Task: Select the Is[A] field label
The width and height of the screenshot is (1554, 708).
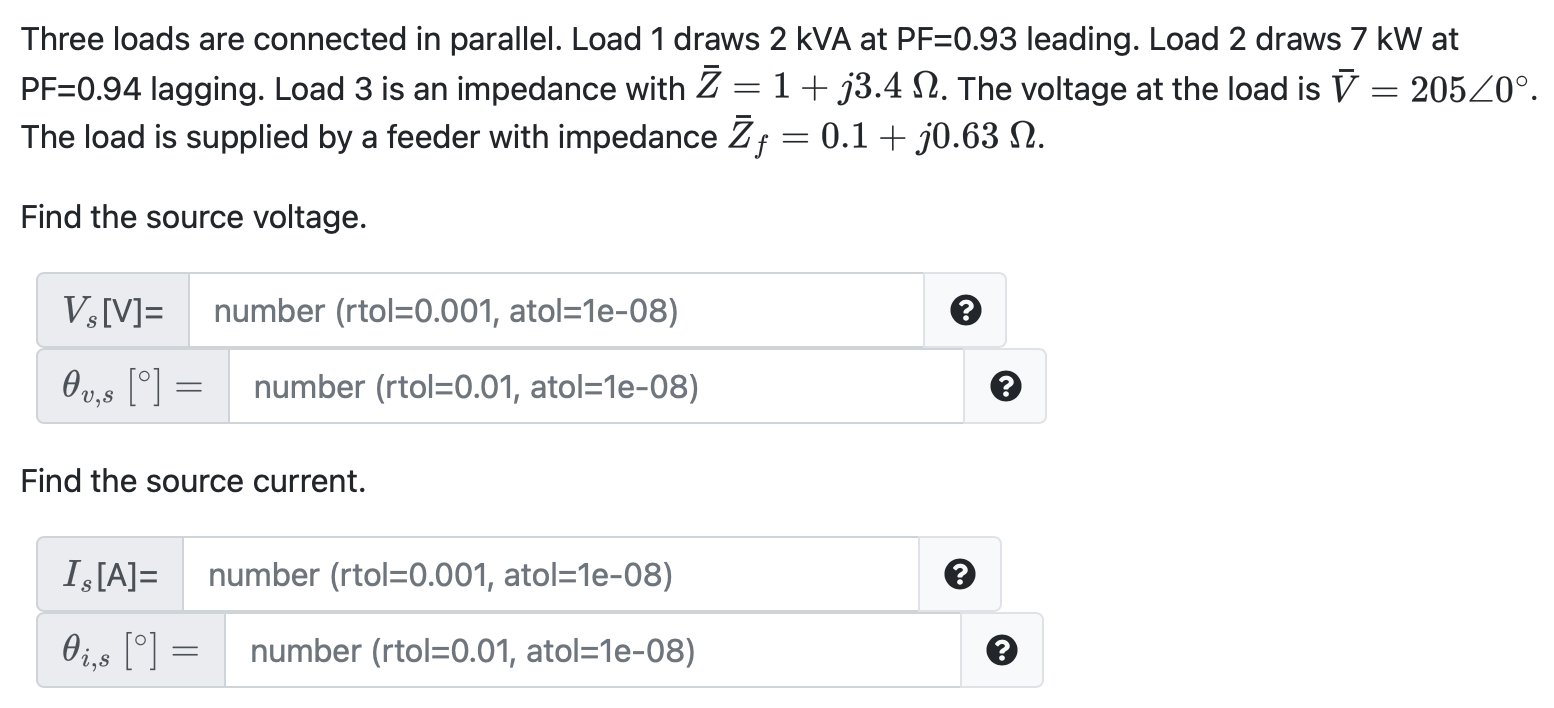Action: (108, 574)
